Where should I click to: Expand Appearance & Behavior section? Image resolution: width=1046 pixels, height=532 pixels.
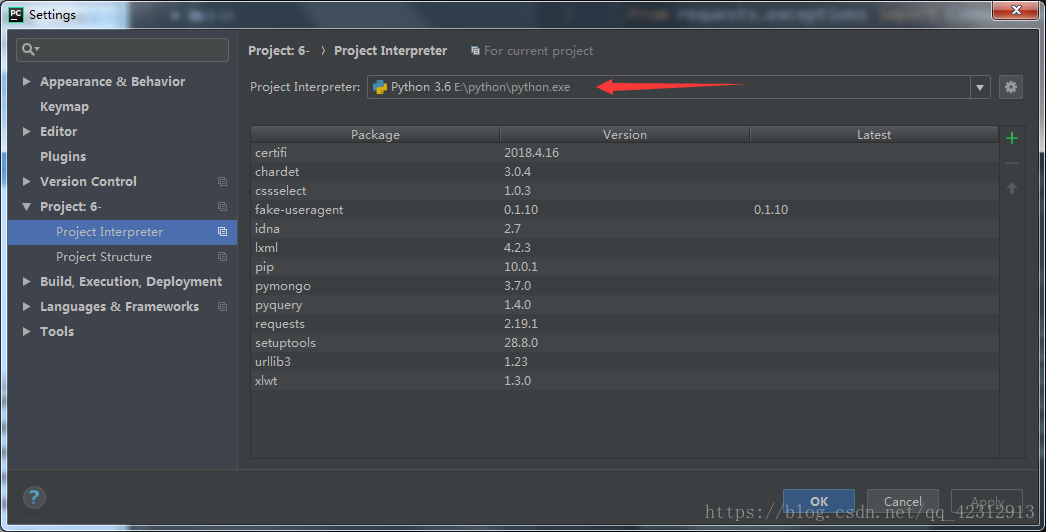pyautogui.click(x=27, y=81)
